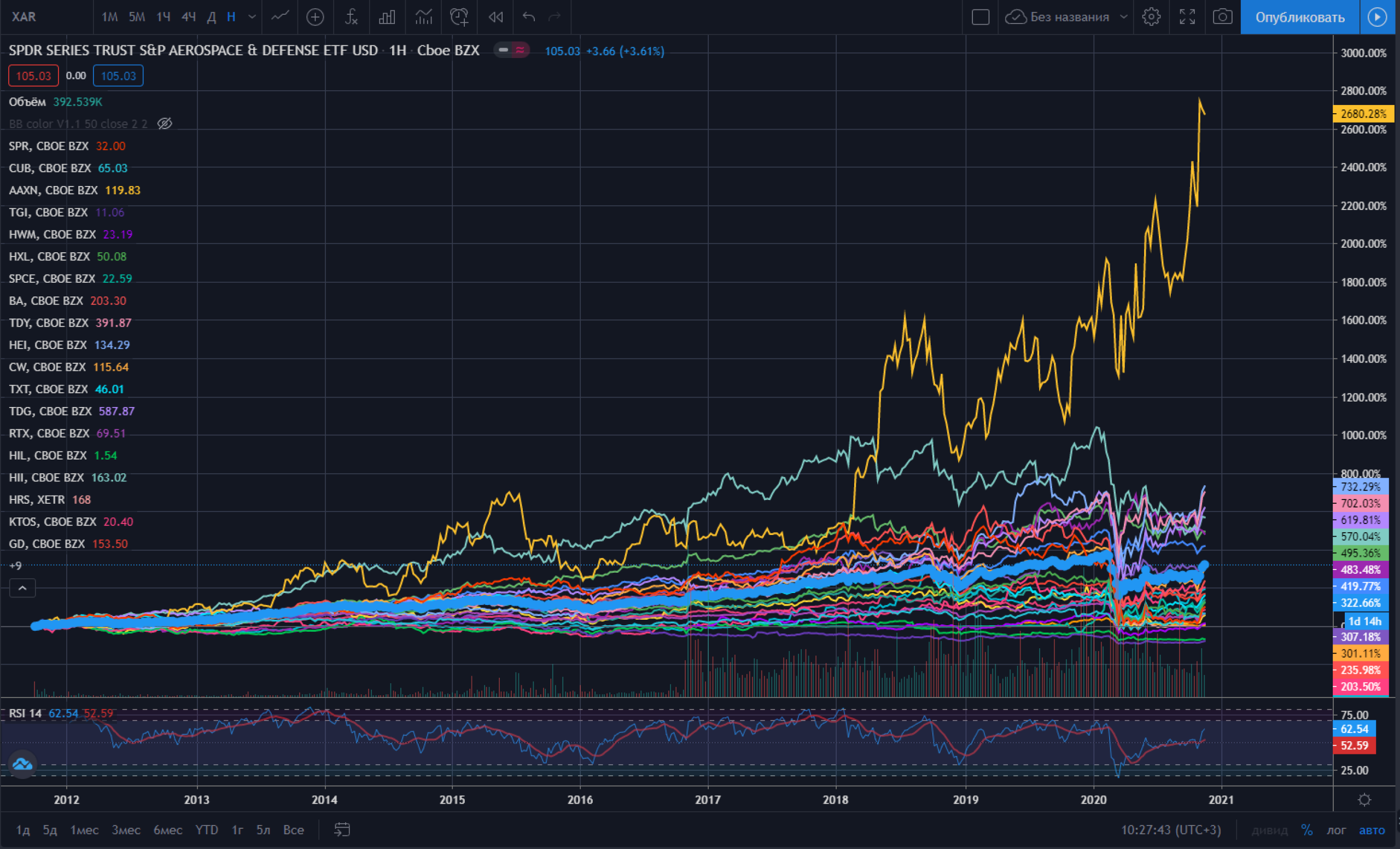
Task: Expand the timeframe interval dropdown arrow
Action: [252, 17]
